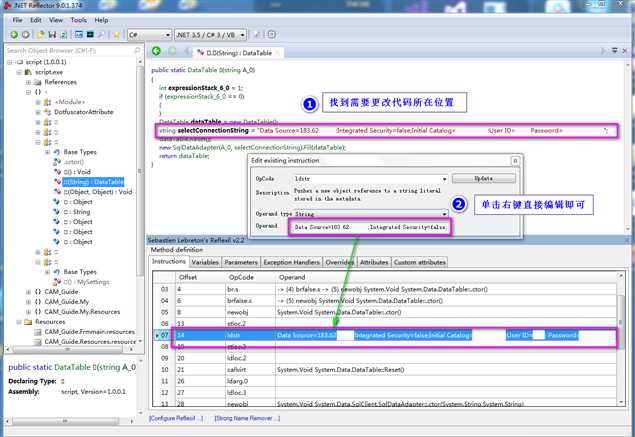Image resolution: width=635 pixels, height=437 pixels.
Task: Expand the DotfuscatorAttribute tree node
Action: click(38, 112)
